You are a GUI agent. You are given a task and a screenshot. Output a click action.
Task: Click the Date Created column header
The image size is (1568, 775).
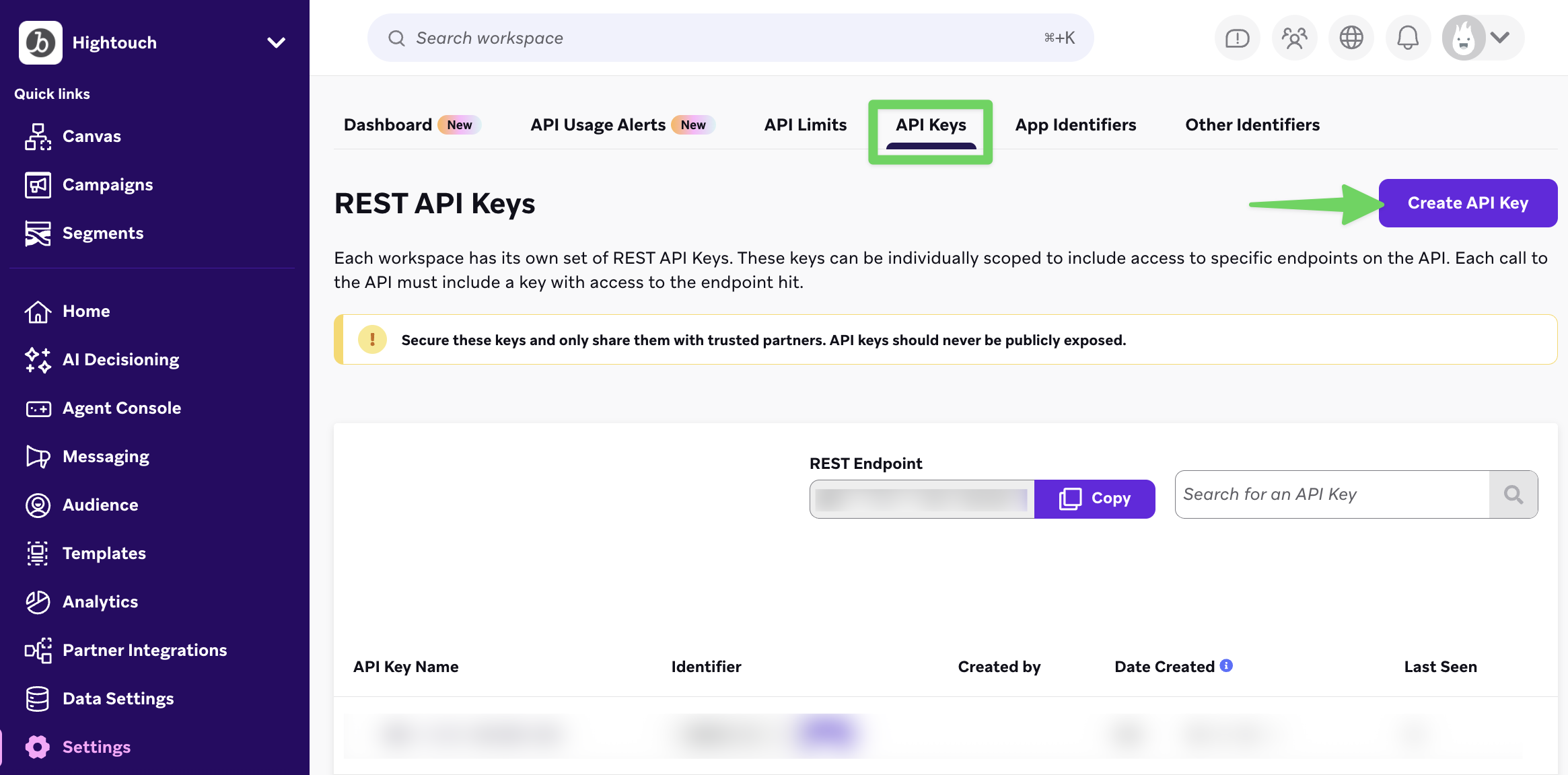1164,667
